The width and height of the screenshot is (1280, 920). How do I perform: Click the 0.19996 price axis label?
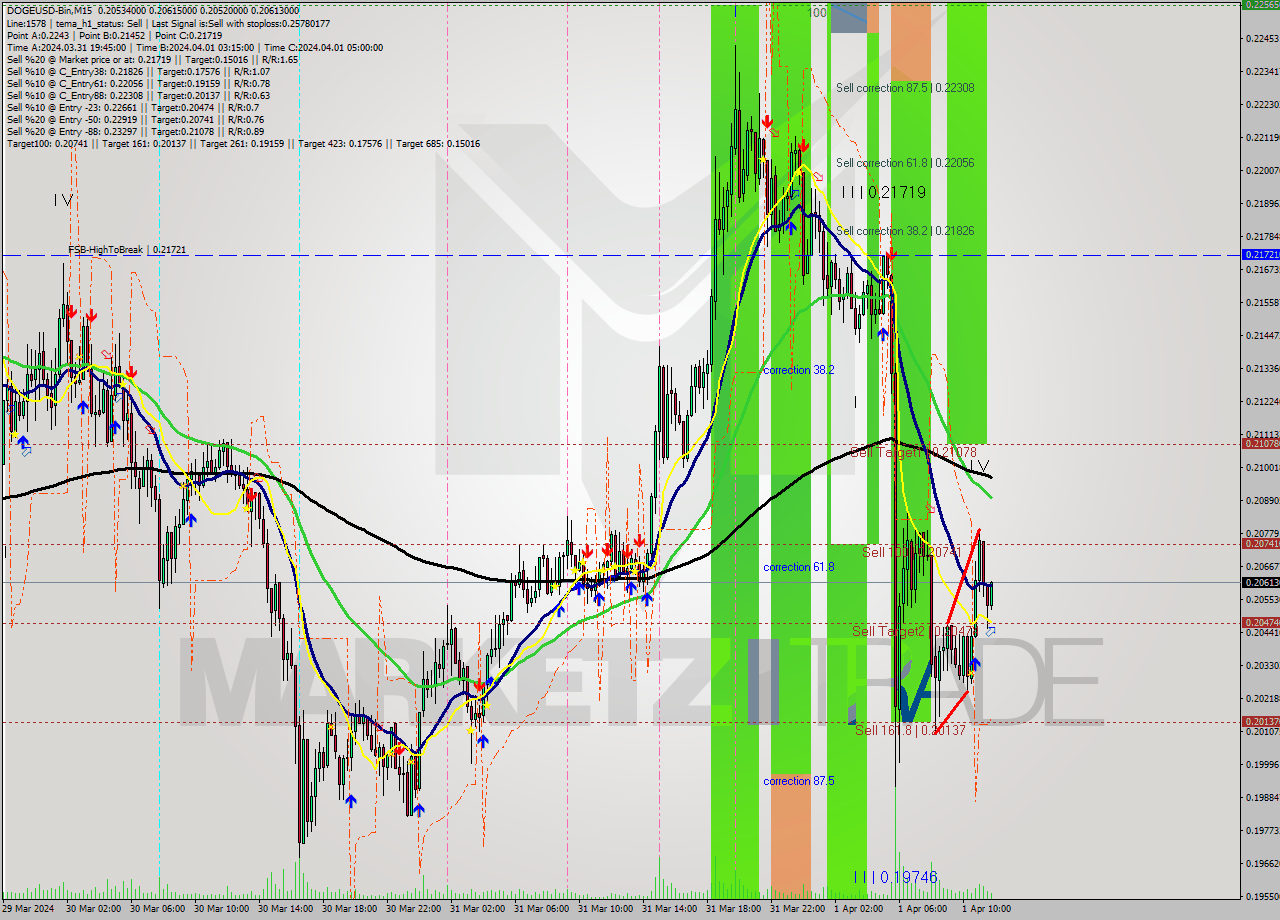[x=1264, y=764]
